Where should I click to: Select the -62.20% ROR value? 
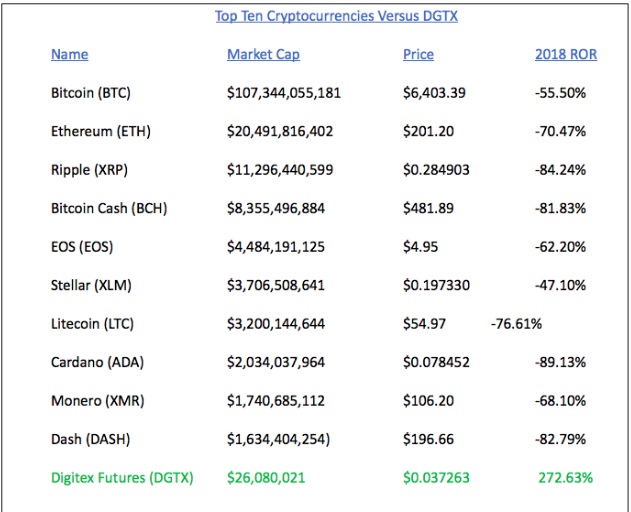[x=560, y=247]
